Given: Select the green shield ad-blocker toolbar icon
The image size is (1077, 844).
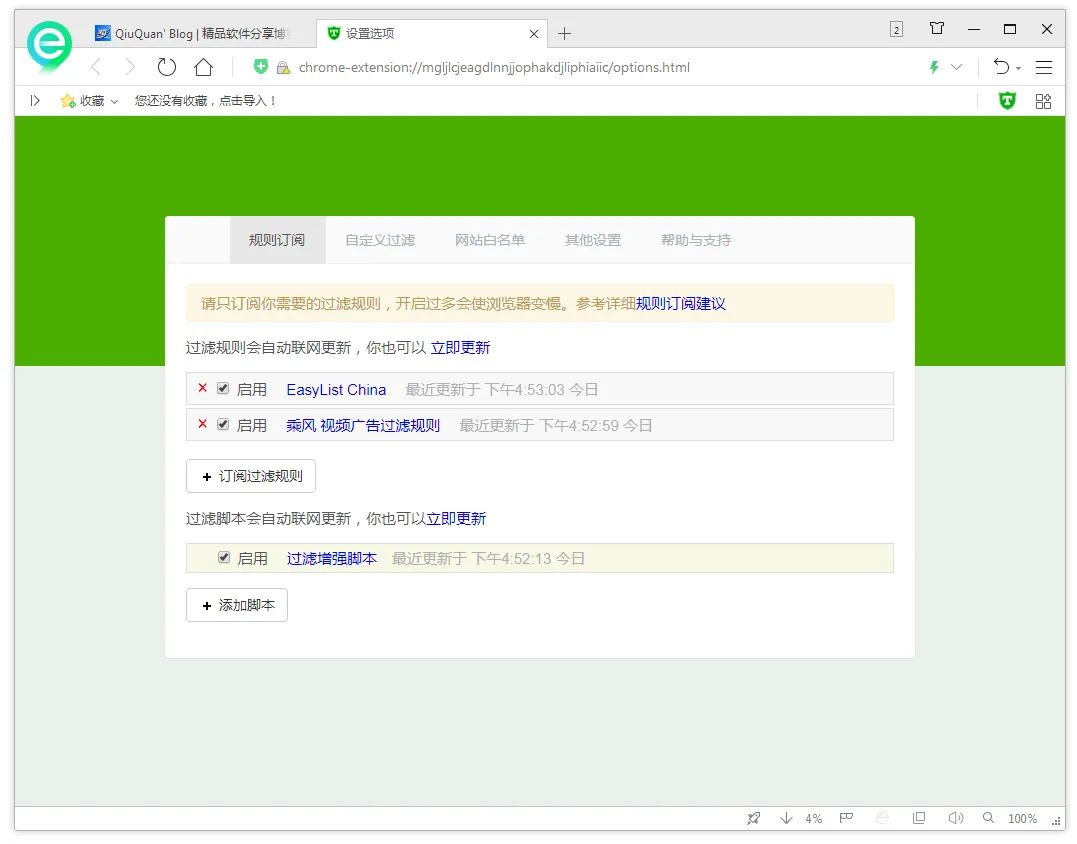Looking at the screenshot, I should [x=1006, y=100].
